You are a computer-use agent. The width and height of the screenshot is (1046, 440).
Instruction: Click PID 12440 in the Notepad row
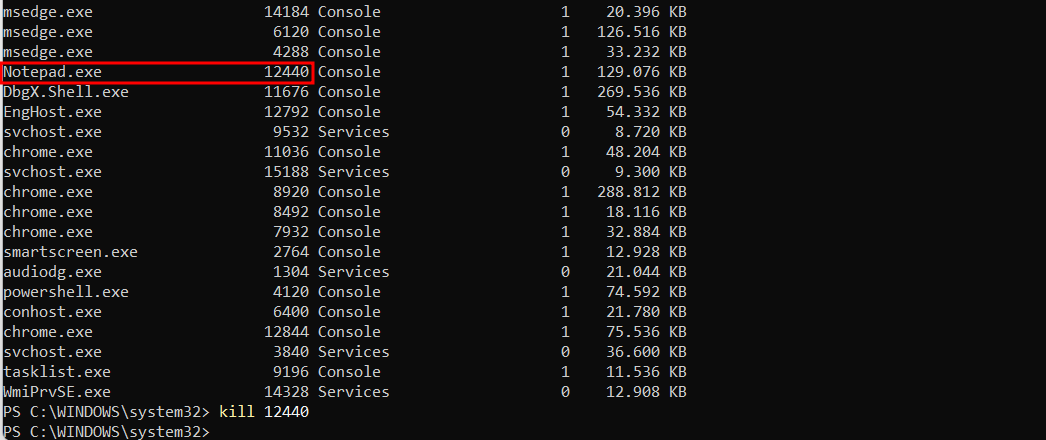click(286, 72)
